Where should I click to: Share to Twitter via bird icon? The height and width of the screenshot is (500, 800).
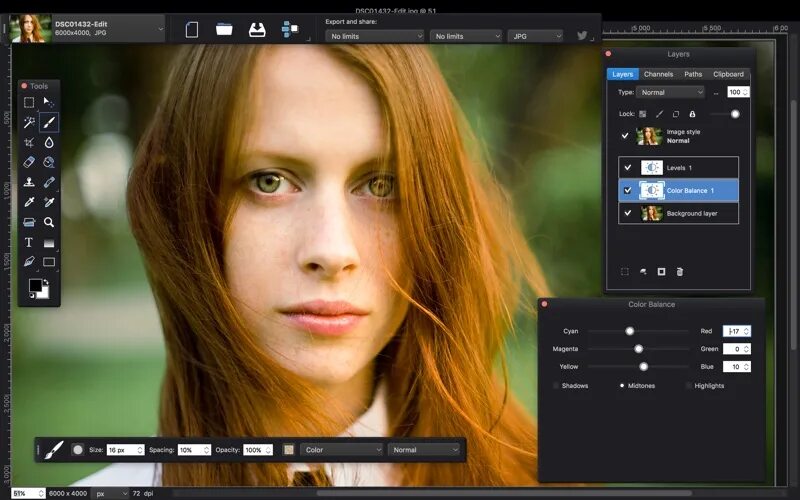[x=582, y=36]
